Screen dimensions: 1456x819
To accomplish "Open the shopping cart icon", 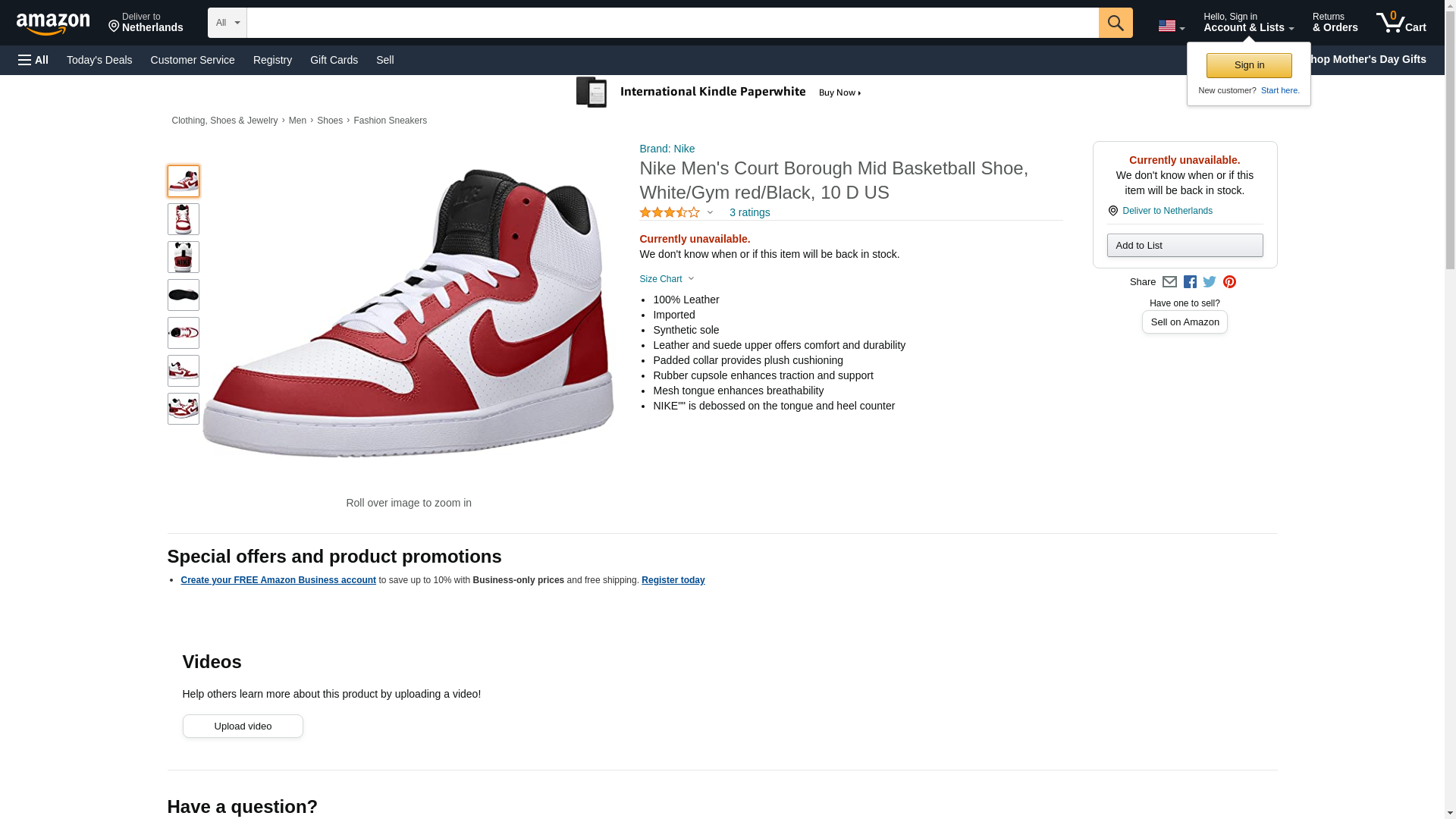I will [x=1401, y=23].
